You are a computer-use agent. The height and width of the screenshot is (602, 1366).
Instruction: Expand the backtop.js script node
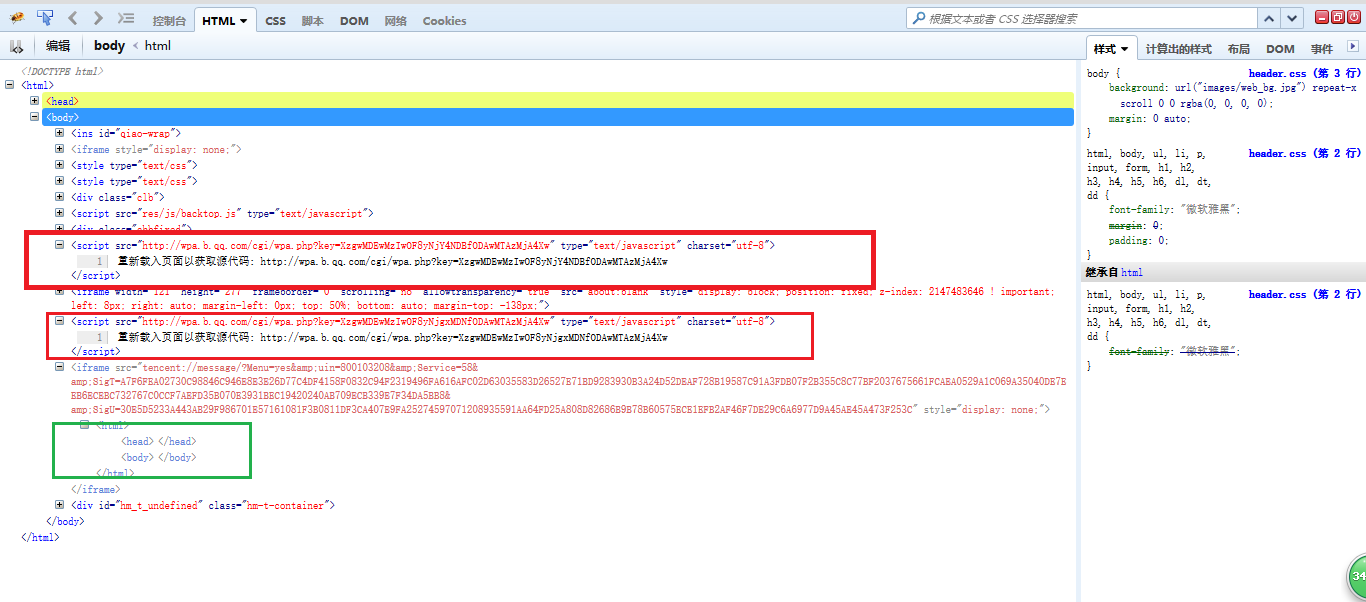pyautogui.click(x=60, y=213)
